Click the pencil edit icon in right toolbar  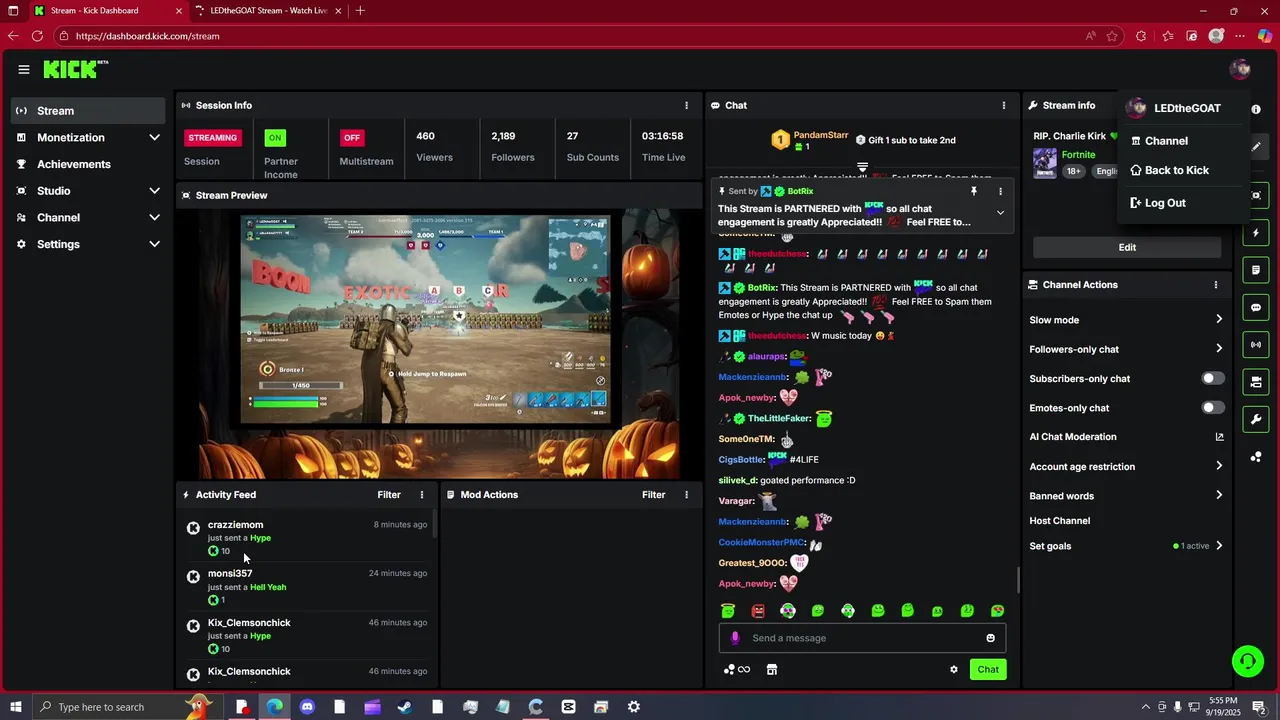[1256, 147]
